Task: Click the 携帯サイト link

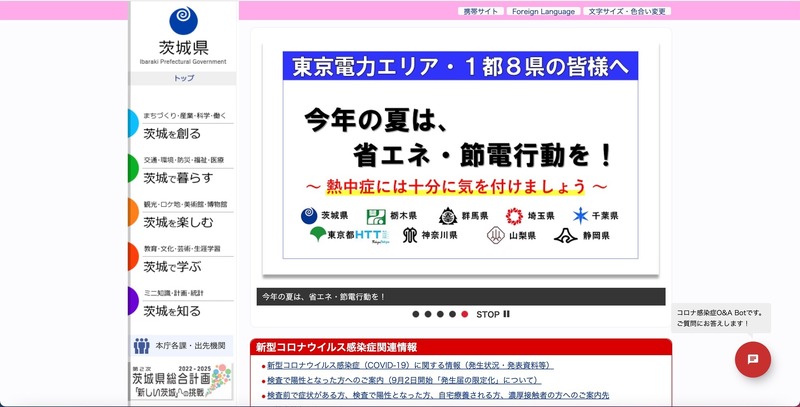Action: pyautogui.click(x=479, y=11)
